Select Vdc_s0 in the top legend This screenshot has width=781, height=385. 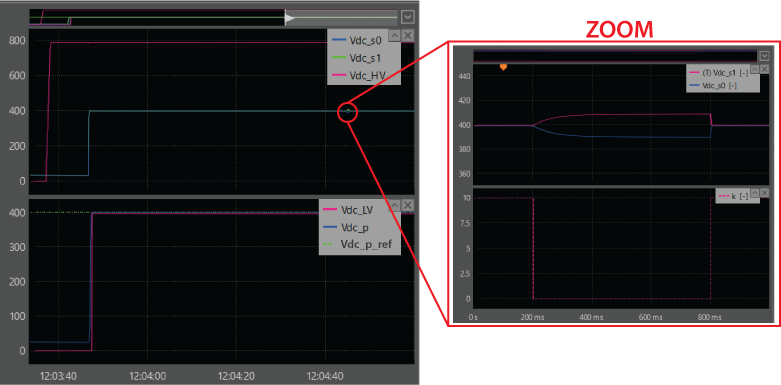coord(364,40)
